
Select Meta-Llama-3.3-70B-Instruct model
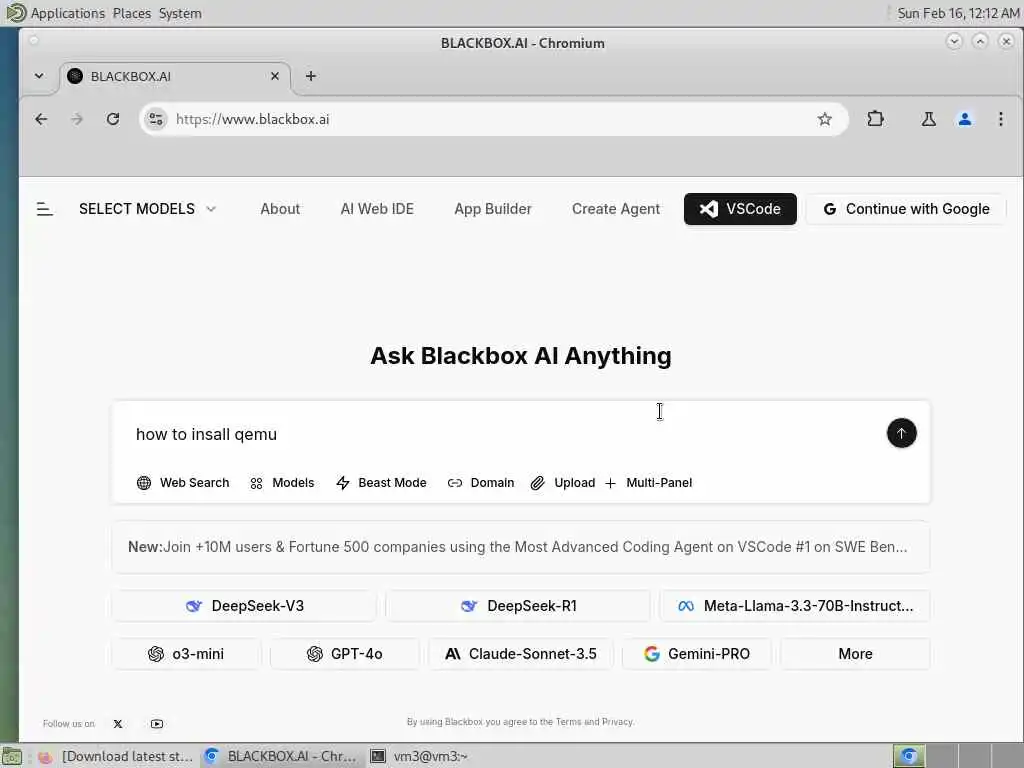(x=795, y=606)
